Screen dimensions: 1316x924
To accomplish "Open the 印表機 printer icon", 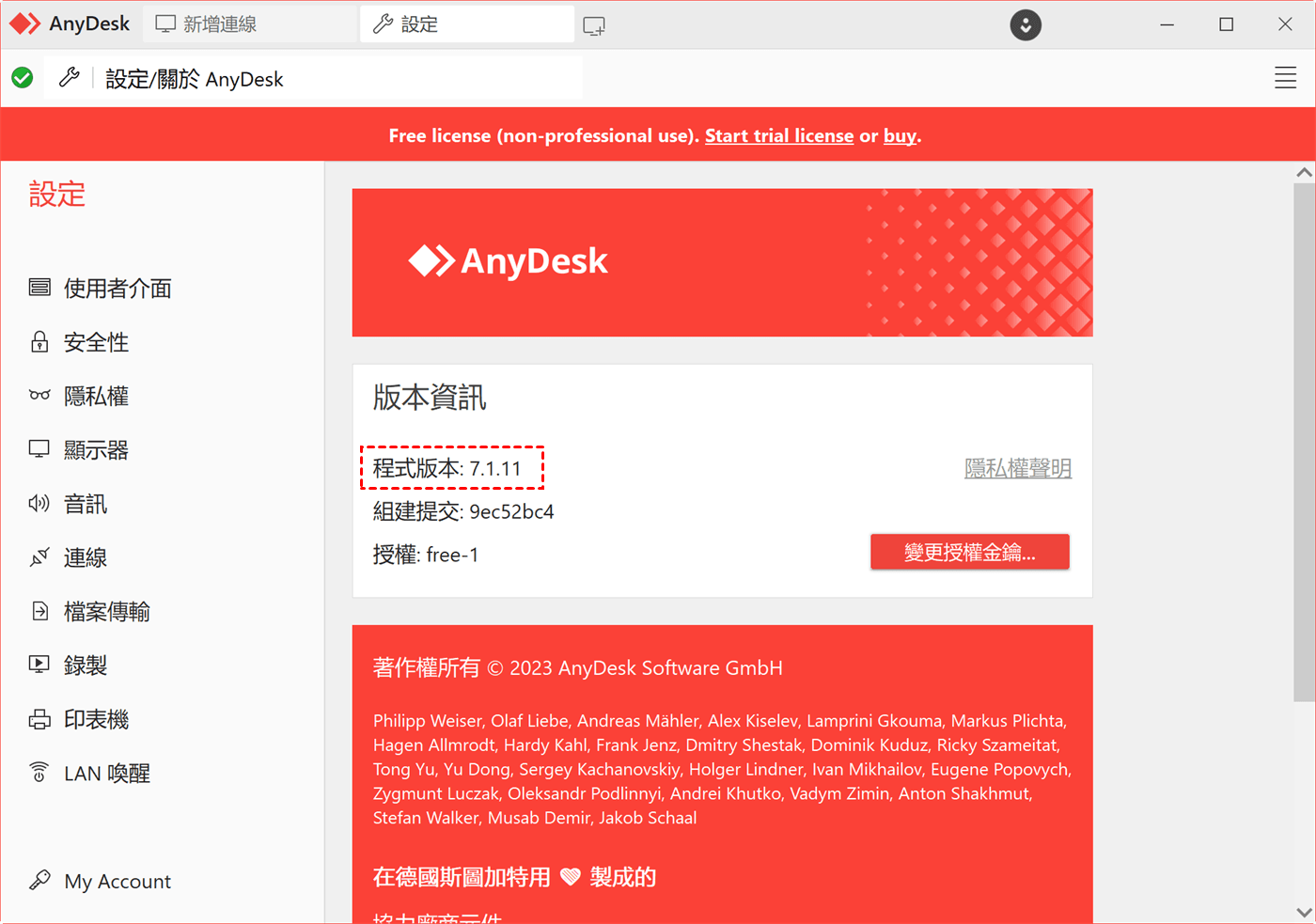I will point(39,719).
